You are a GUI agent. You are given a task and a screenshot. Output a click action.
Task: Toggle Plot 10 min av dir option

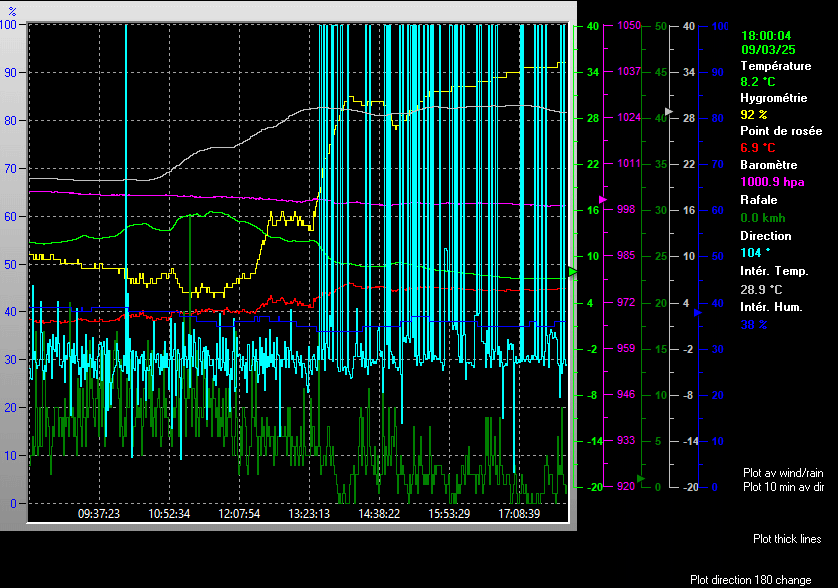click(x=783, y=487)
